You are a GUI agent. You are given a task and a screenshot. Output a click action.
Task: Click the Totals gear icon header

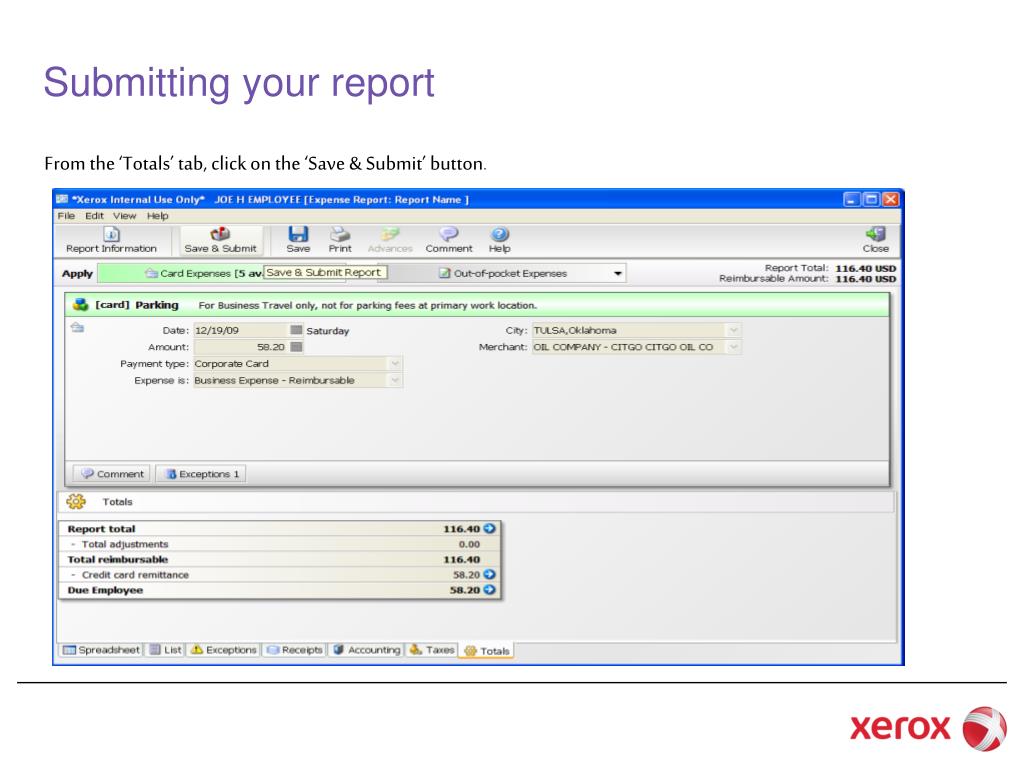tap(76, 502)
